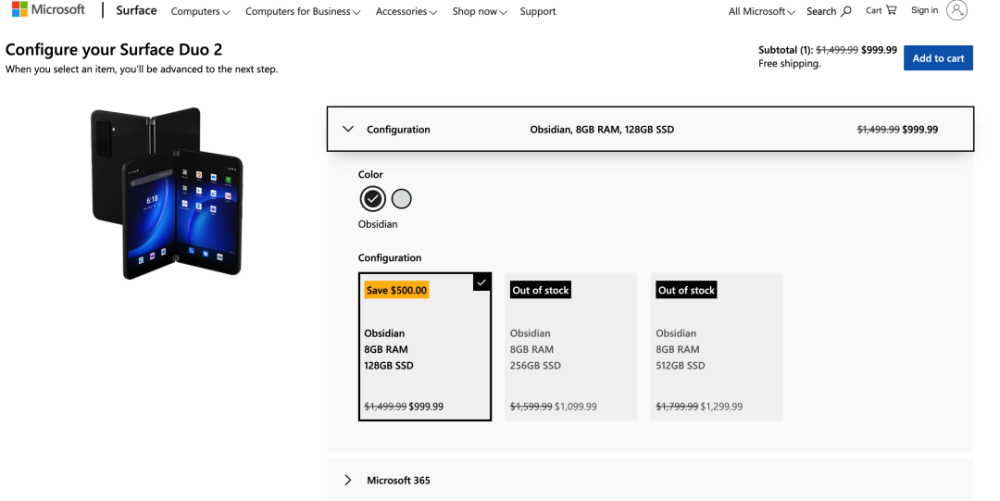1000x501 pixels.
Task: Click the Add to cart button
Action: tap(938, 58)
